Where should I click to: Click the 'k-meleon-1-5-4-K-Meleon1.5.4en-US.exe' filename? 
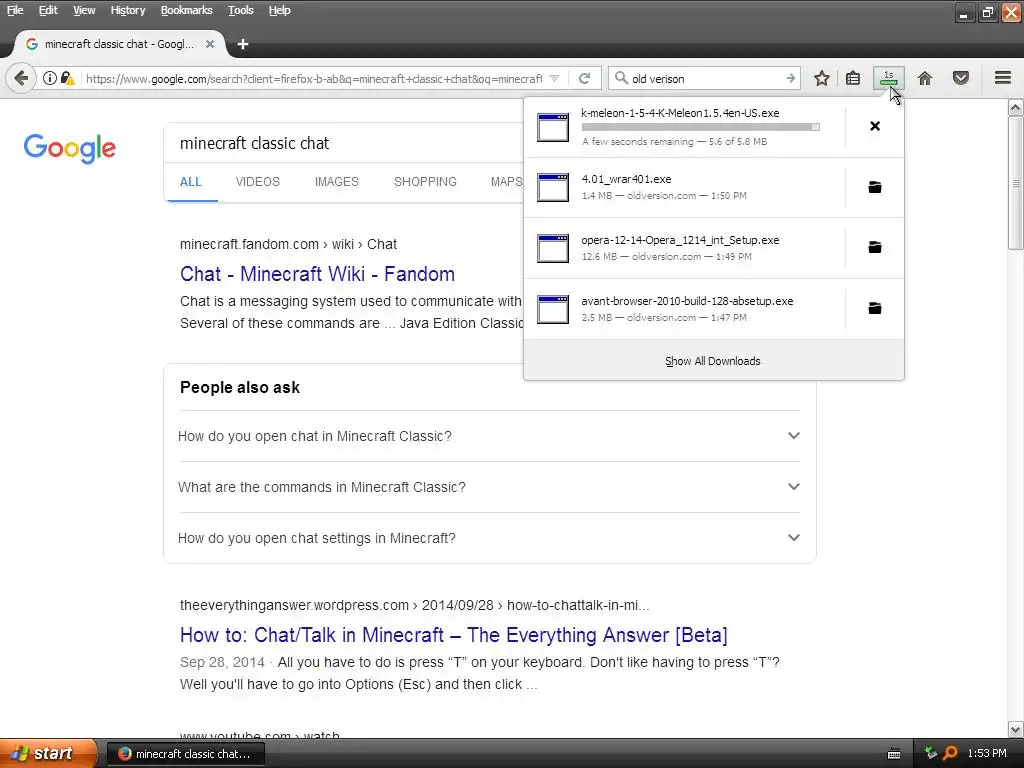pyautogui.click(x=680, y=113)
